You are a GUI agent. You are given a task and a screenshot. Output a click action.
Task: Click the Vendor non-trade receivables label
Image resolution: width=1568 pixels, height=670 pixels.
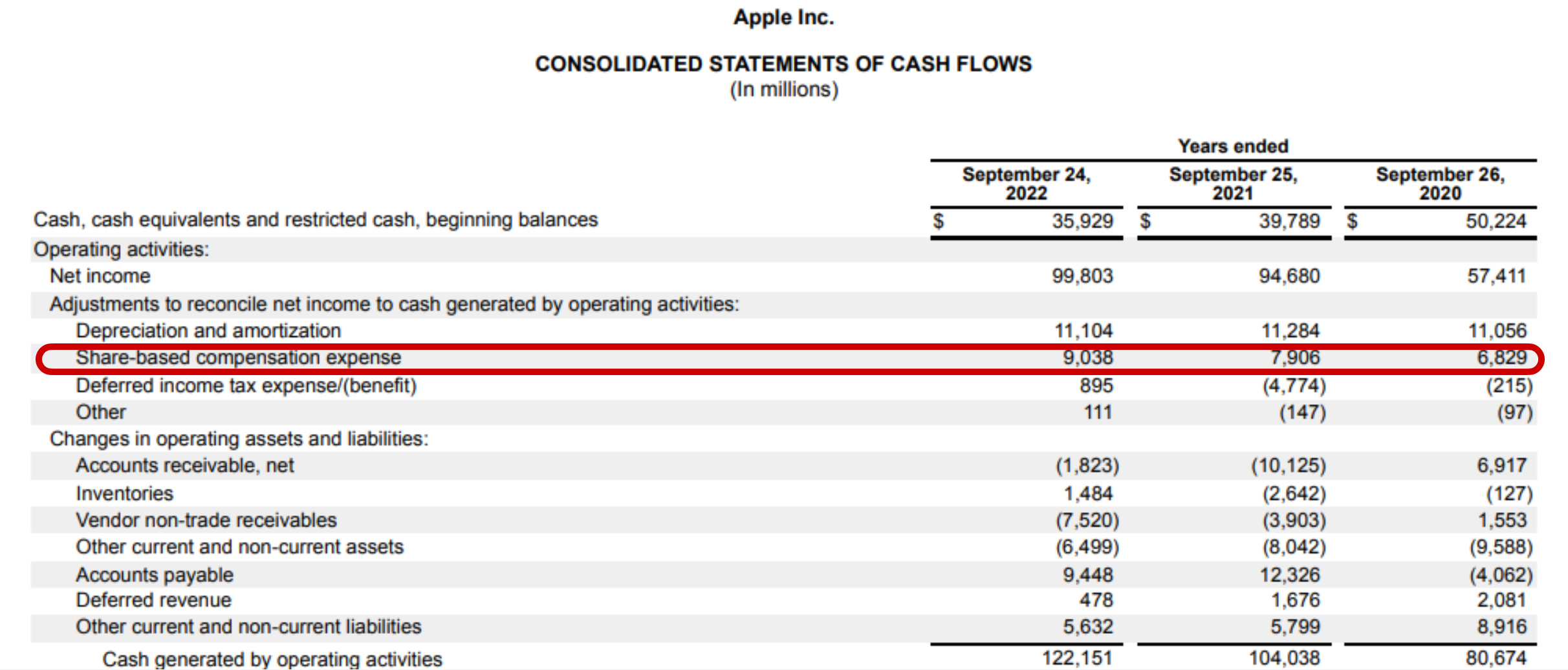206,521
